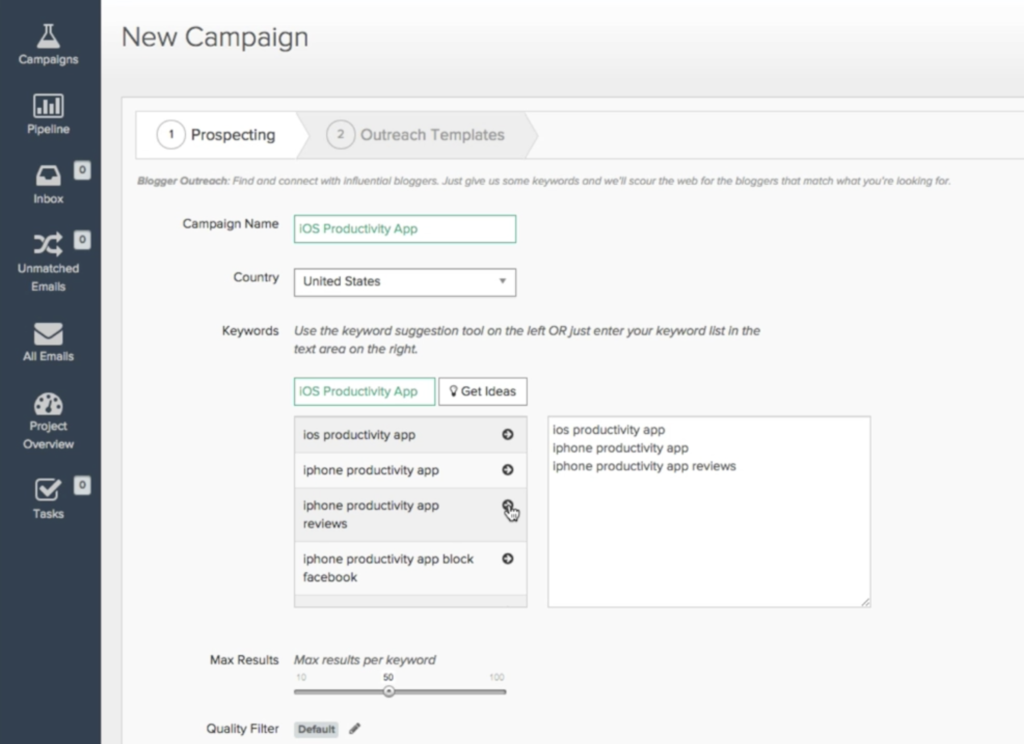Click the Get Ideas button
Image resolution: width=1024 pixels, height=744 pixels.
(482, 392)
